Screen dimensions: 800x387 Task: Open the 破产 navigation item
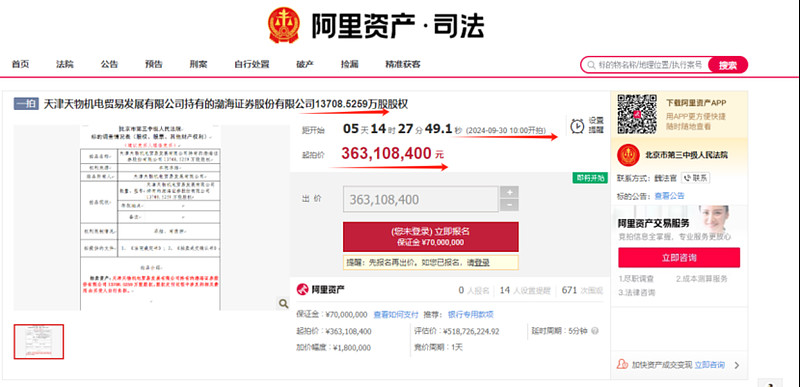click(305, 64)
